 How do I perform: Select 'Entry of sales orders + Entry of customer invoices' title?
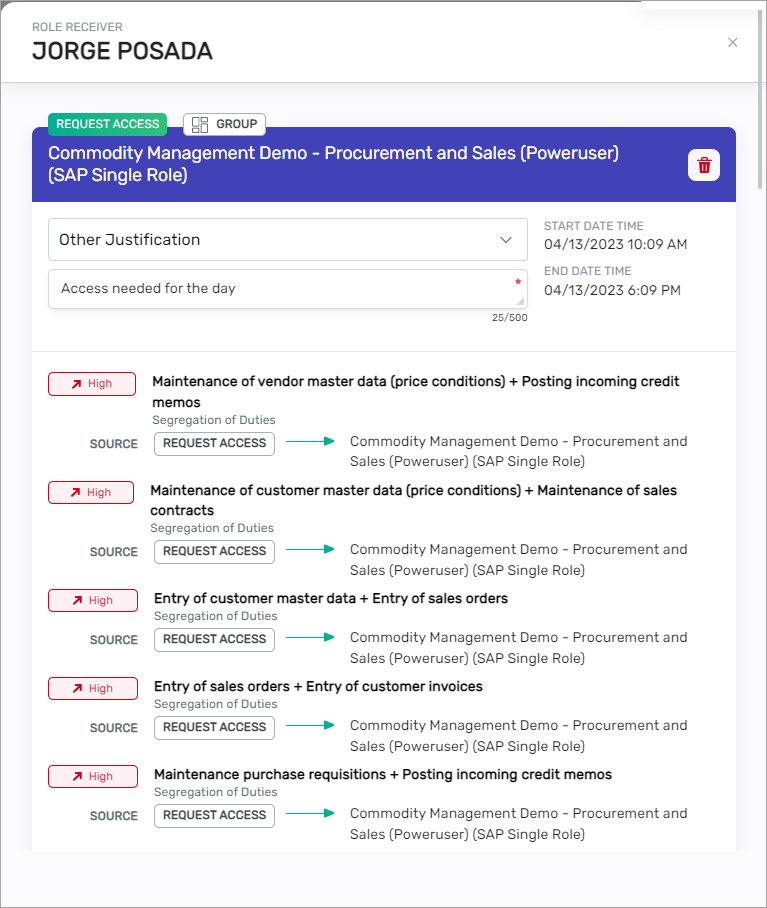[318, 687]
